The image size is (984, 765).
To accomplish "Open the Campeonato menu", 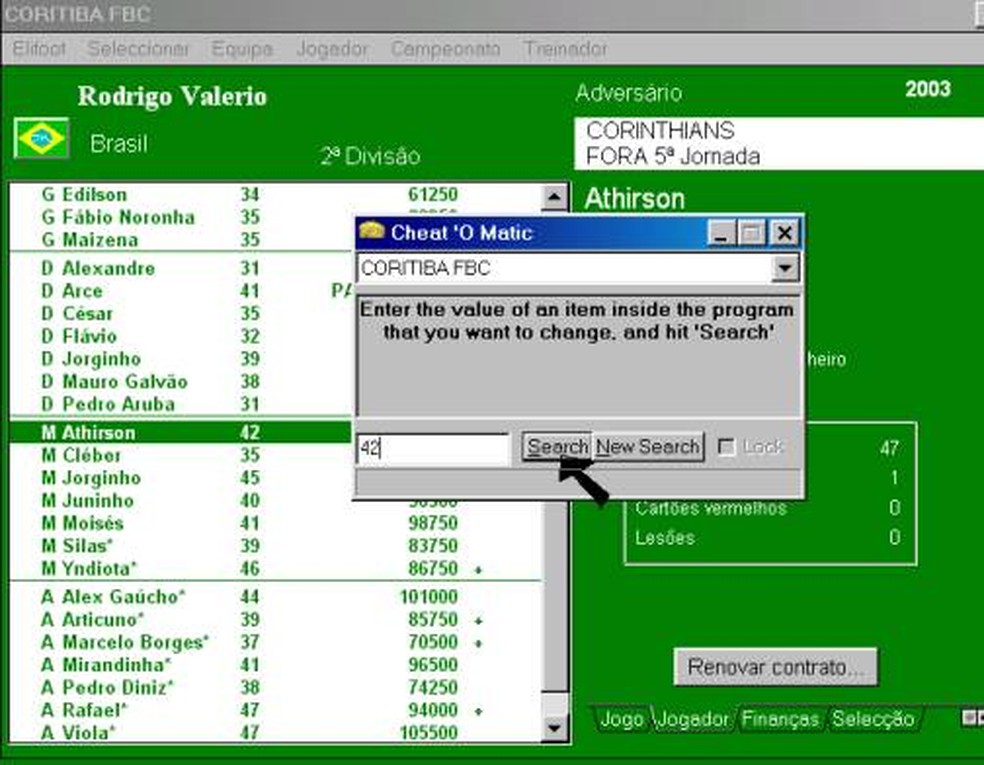I will click(446, 48).
